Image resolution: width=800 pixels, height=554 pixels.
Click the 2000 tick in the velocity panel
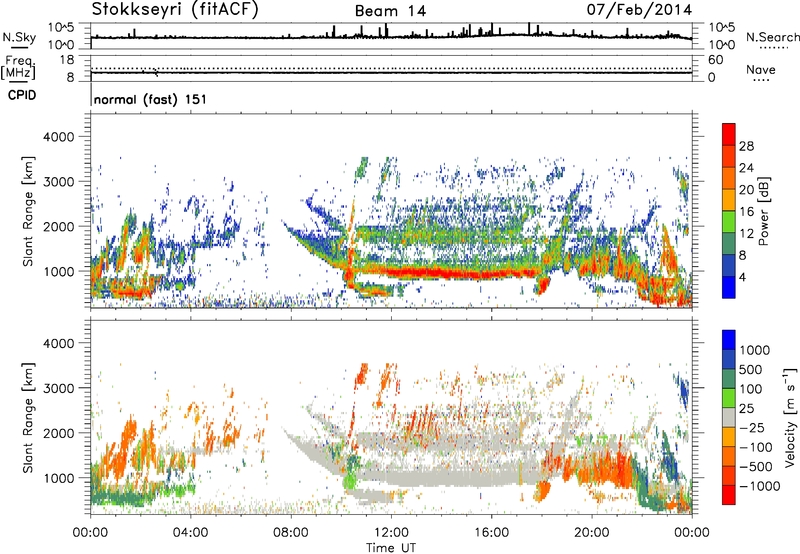pyautogui.click(x=58, y=433)
